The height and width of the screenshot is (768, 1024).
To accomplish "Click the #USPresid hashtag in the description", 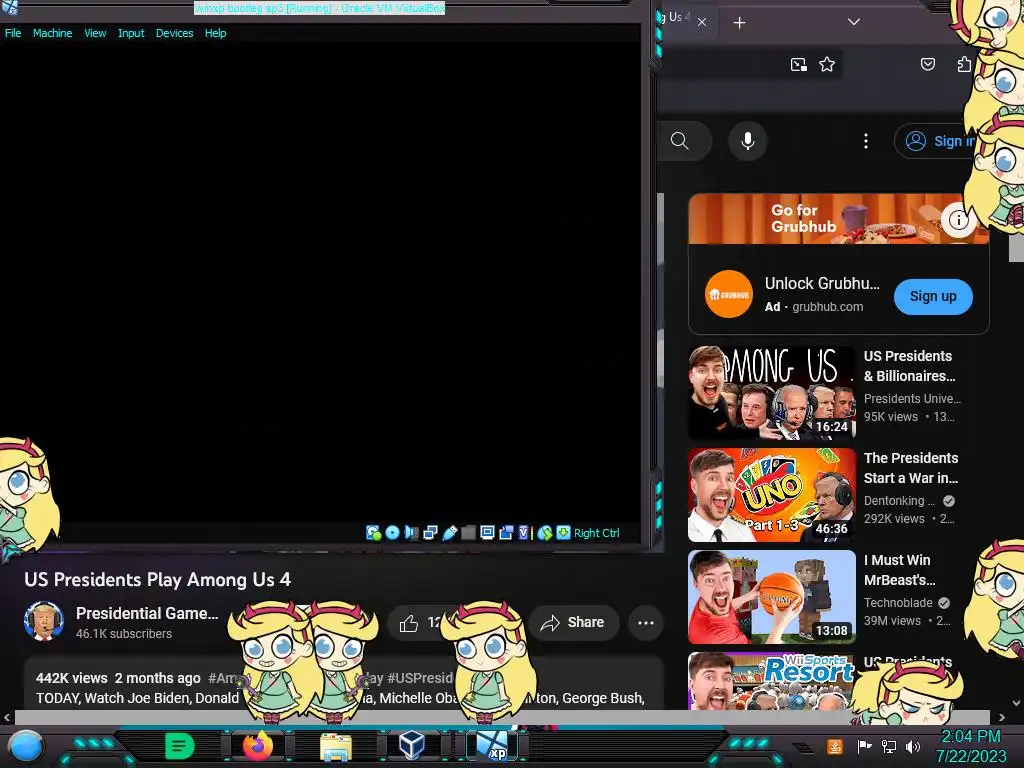I will pos(419,678).
